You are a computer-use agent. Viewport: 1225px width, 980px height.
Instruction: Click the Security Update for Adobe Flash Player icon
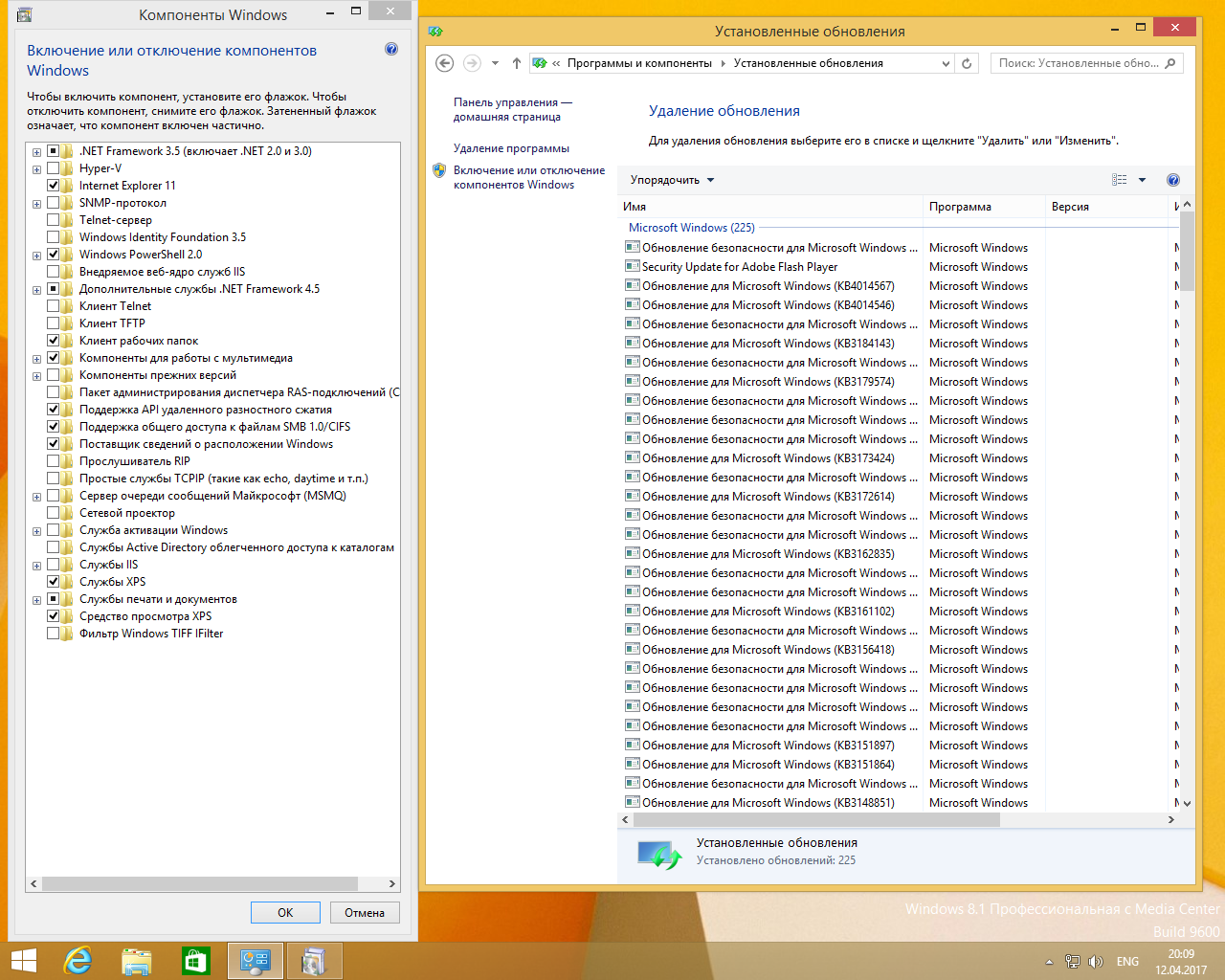632,266
